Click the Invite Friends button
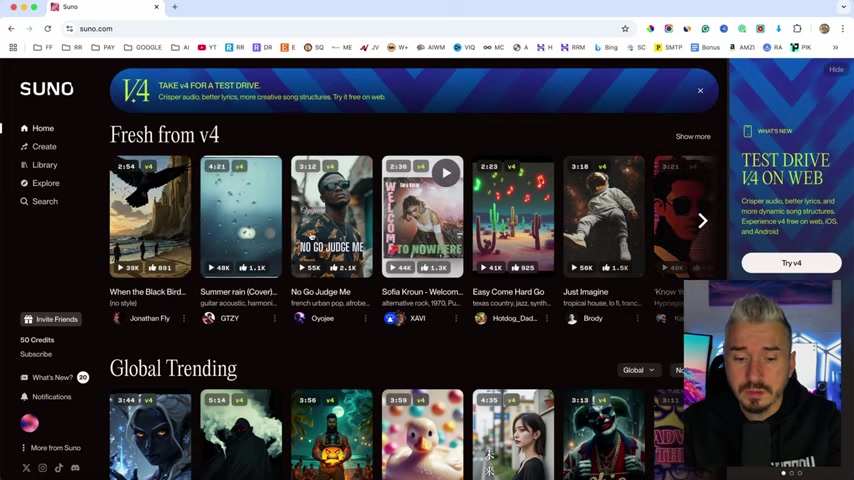The width and height of the screenshot is (854, 480). 51,319
